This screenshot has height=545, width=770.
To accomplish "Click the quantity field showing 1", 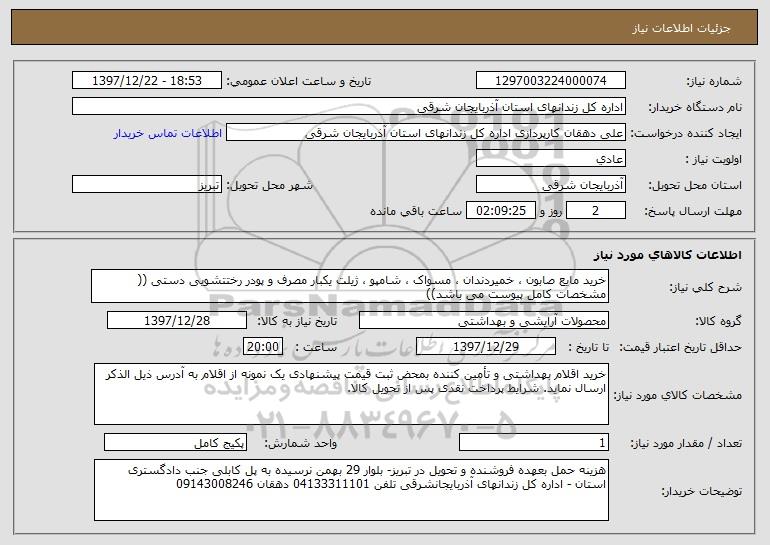I will (534, 443).
